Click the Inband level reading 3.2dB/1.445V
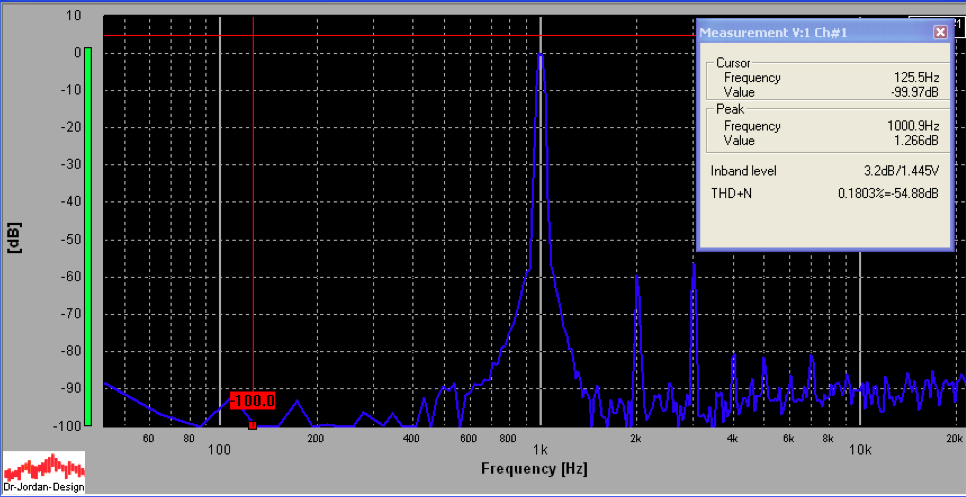Screen dimensions: 966x497 click(900, 171)
